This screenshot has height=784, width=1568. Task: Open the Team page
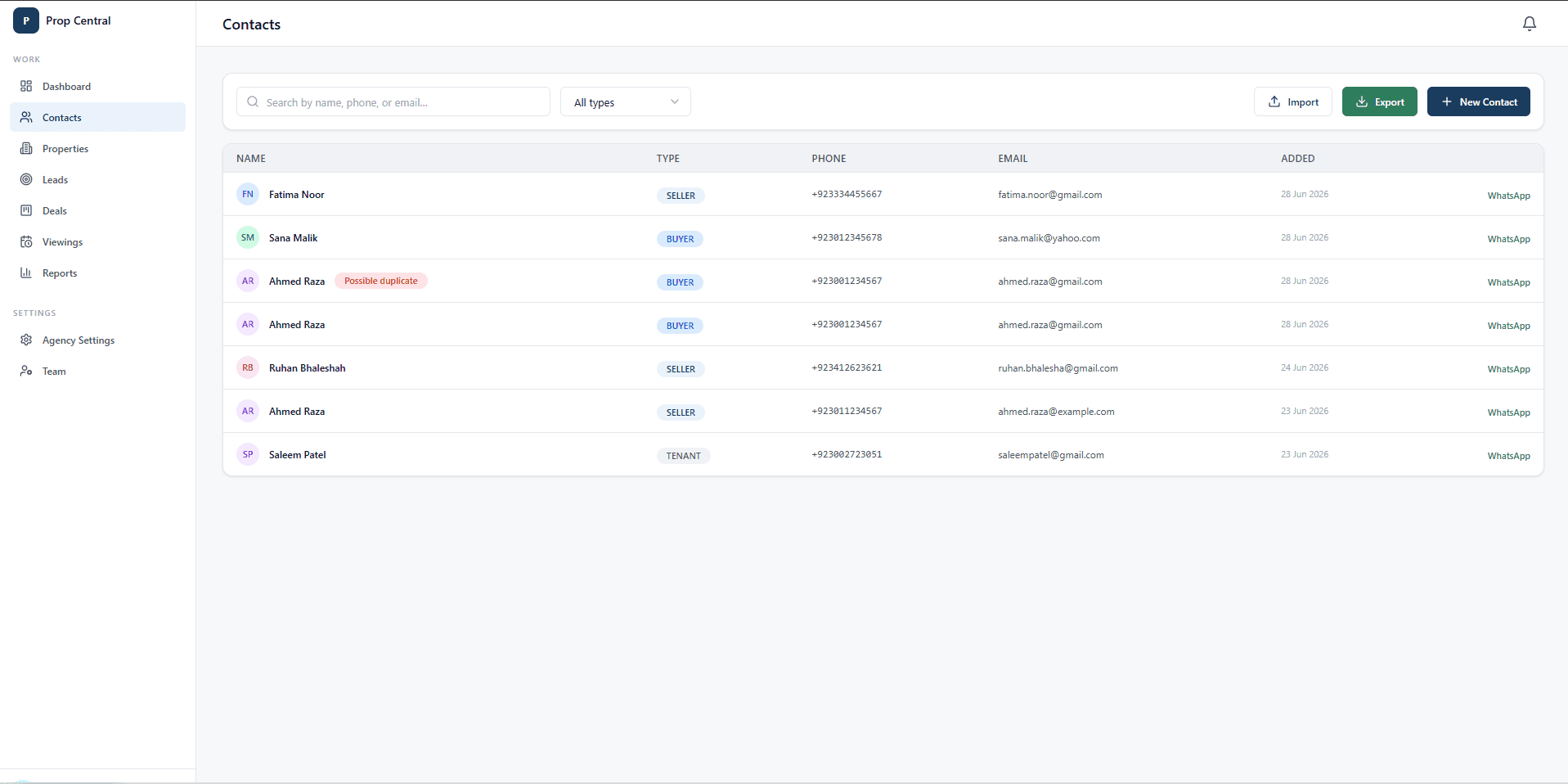tap(97, 371)
